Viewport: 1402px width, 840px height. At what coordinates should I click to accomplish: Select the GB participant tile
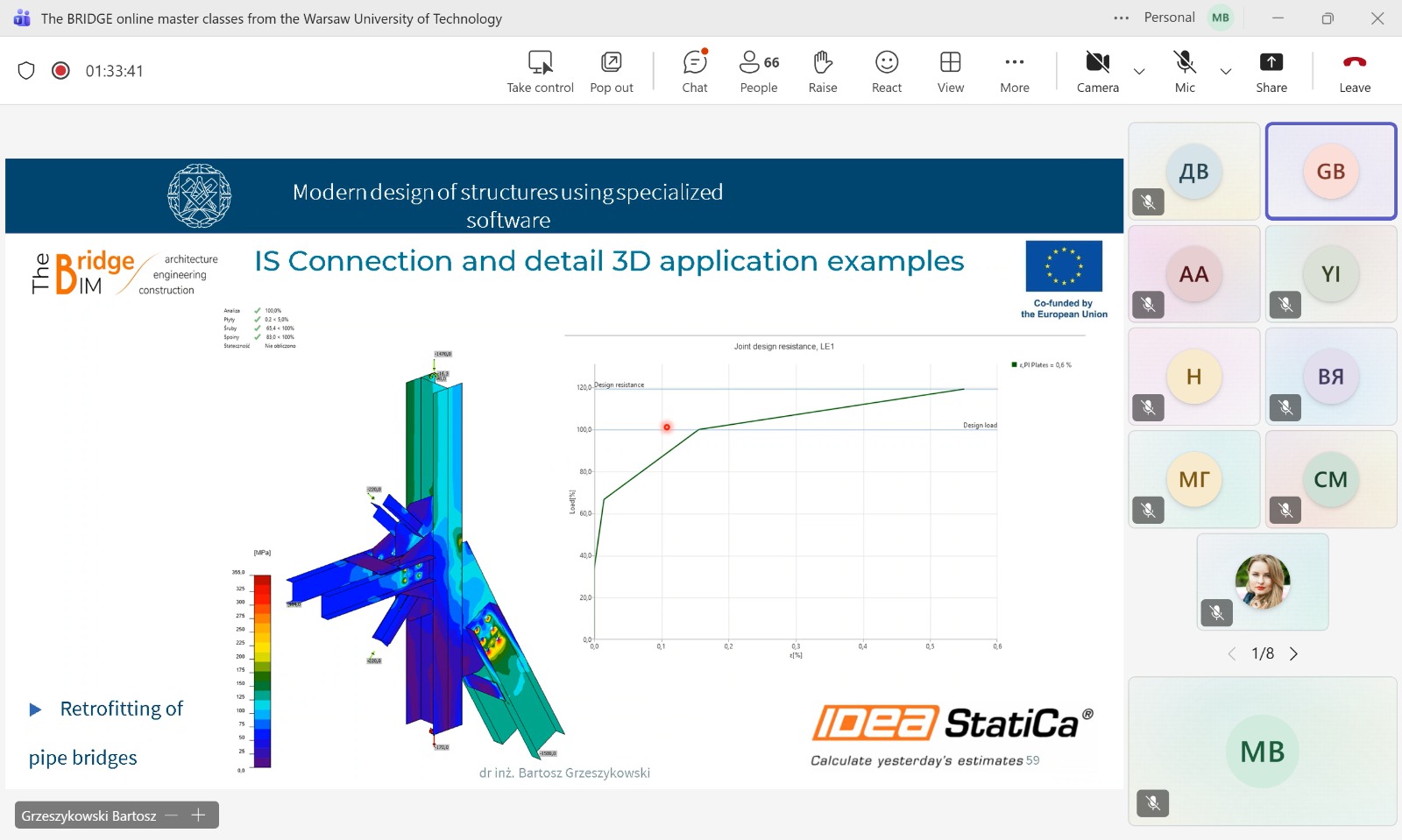1330,172
